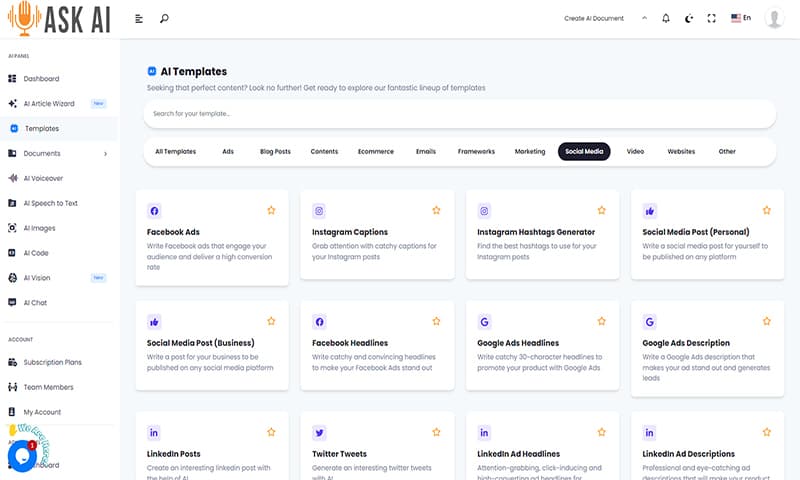Click the Google Ads Description G icon
Viewport: 800px width, 480px height.
pos(649,322)
